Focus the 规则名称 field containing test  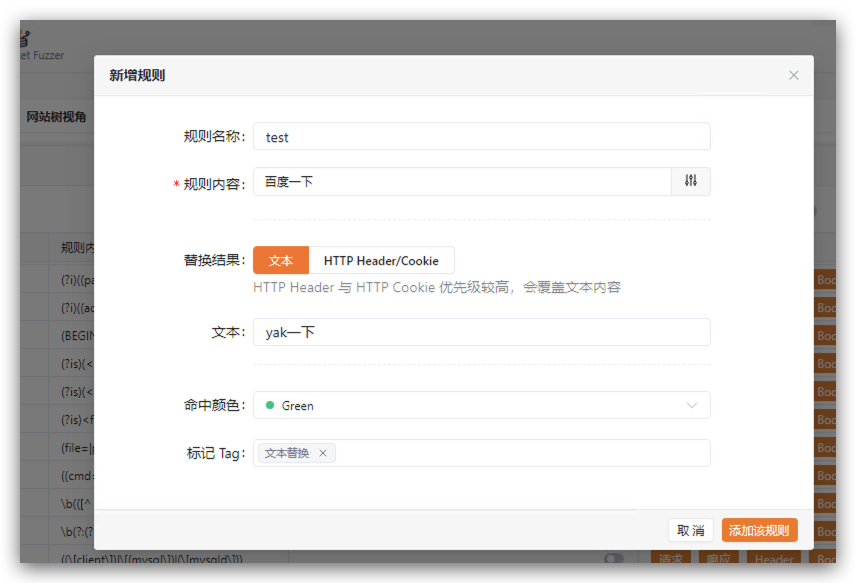(481, 137)
